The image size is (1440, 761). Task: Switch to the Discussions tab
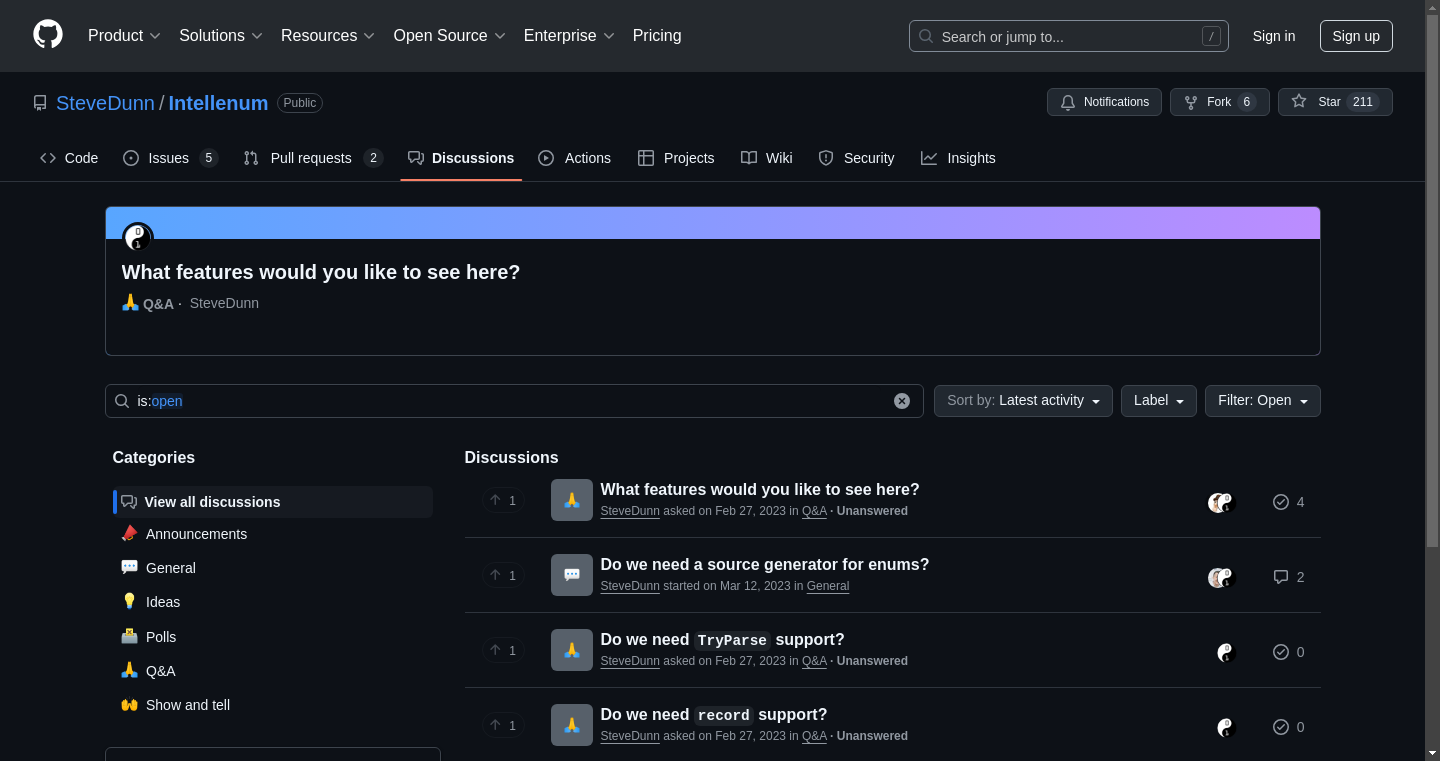[x=461, y=158]
